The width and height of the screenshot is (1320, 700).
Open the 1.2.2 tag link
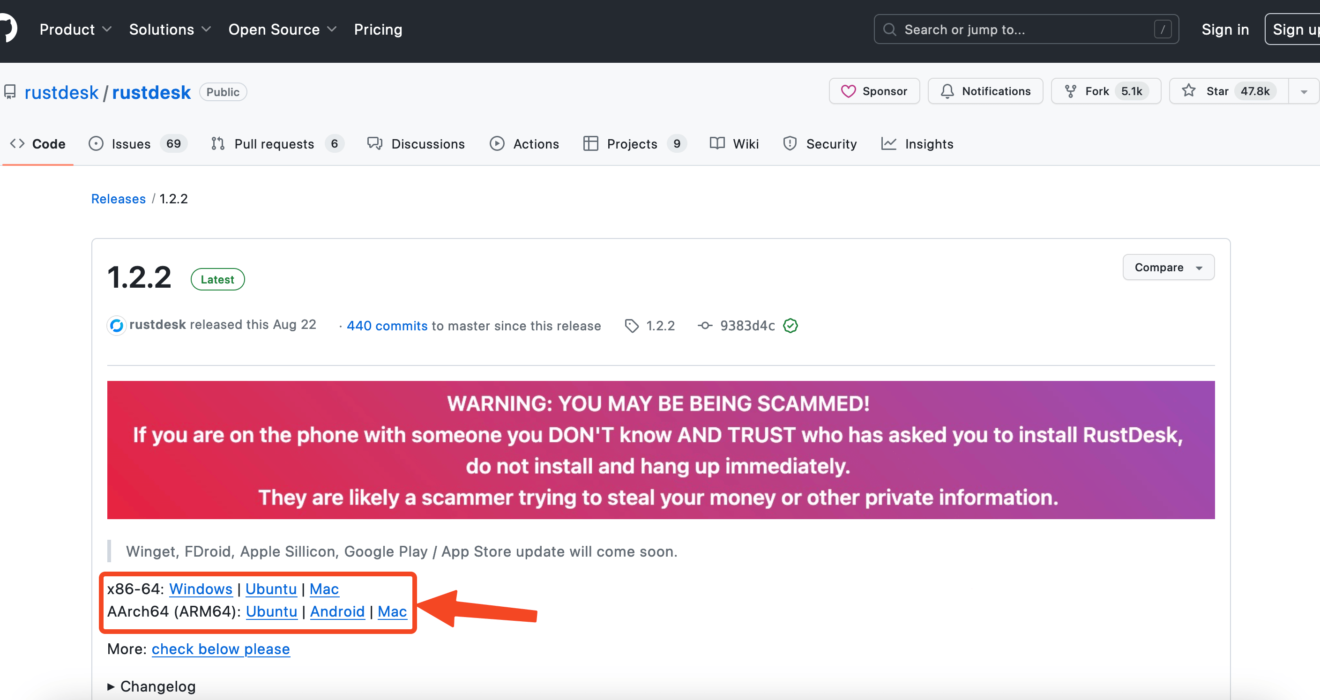click(x=660, y=326)
